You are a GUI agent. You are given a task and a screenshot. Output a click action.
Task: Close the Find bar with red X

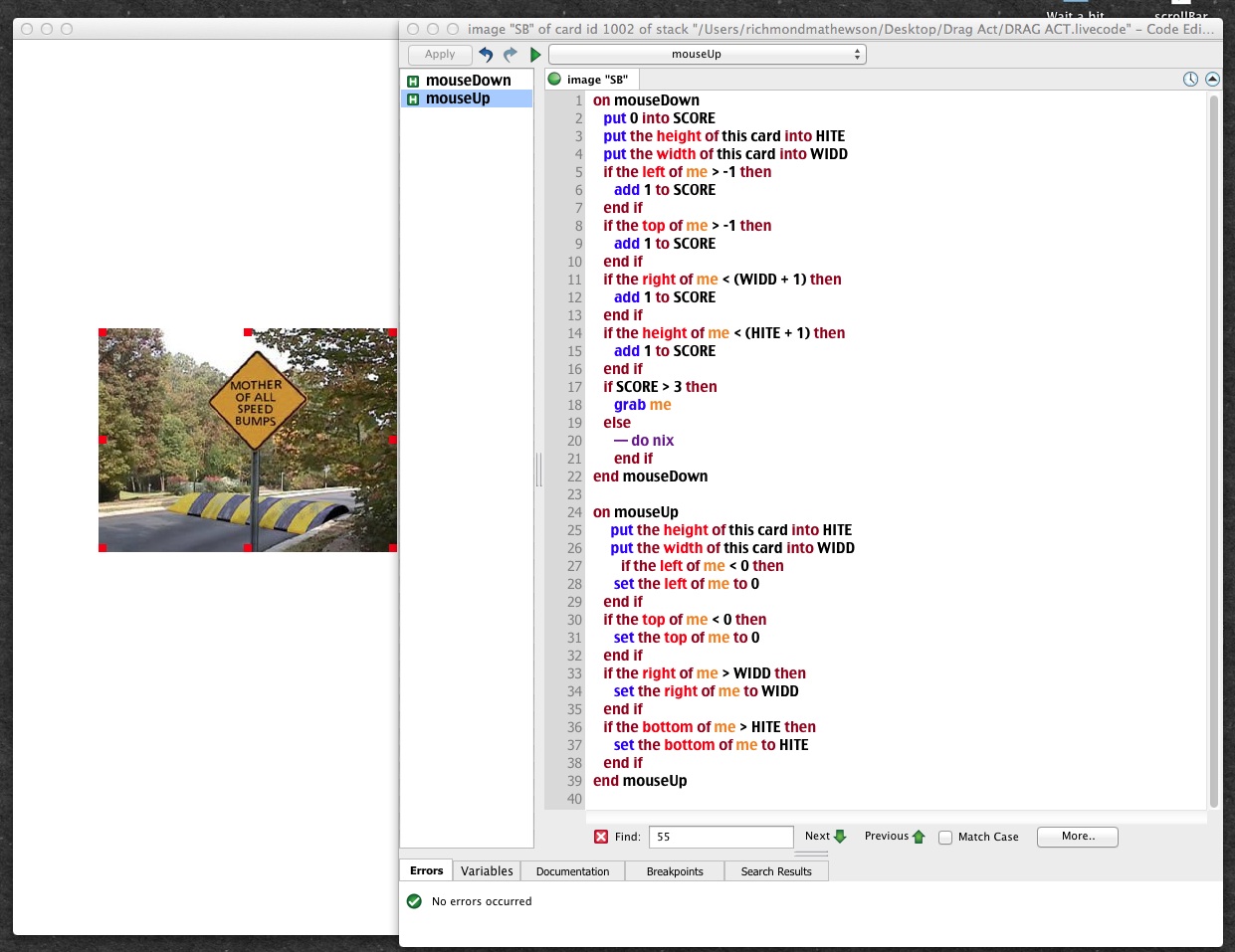(x=601, y=837)
